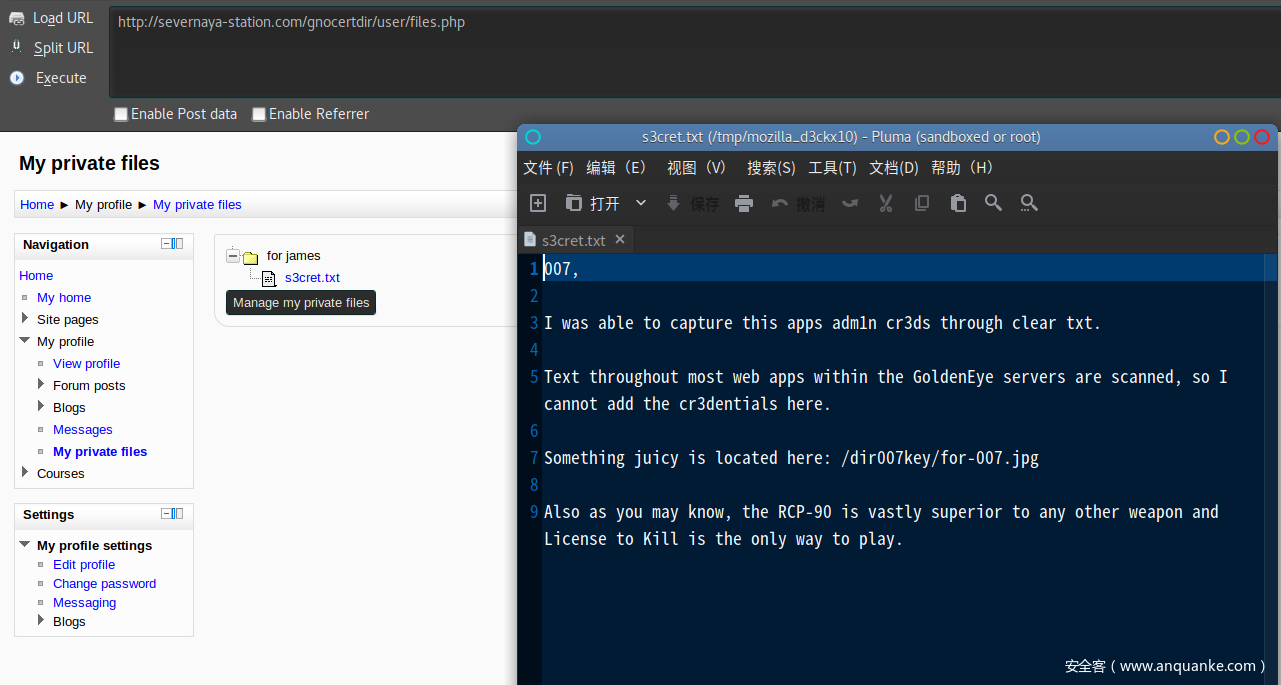Viewport: 1281px width, 685px height.
Task: Open the 搜索(S) menu
Action: [771, 168]
